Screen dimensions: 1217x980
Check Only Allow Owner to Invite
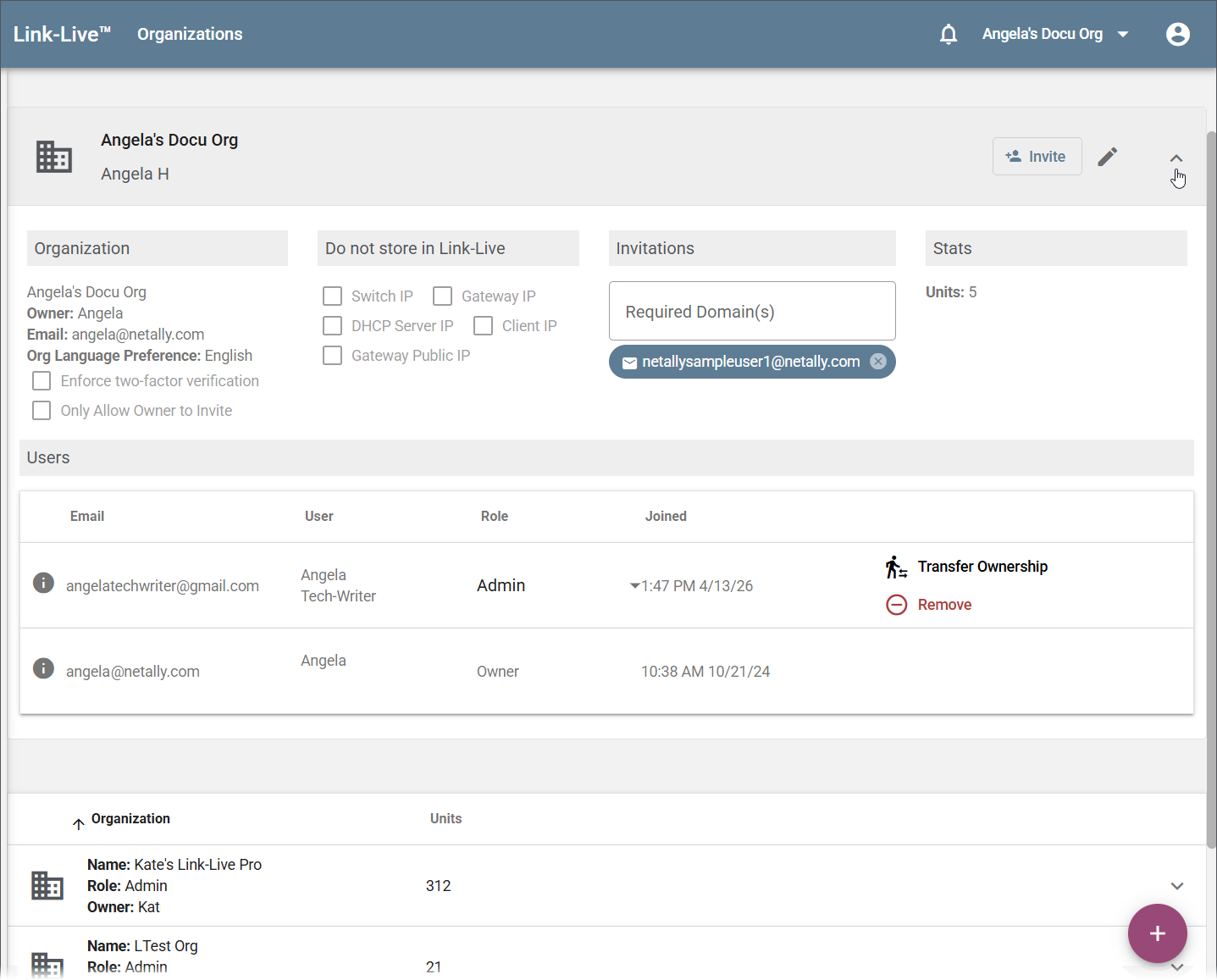click(41, 411)
